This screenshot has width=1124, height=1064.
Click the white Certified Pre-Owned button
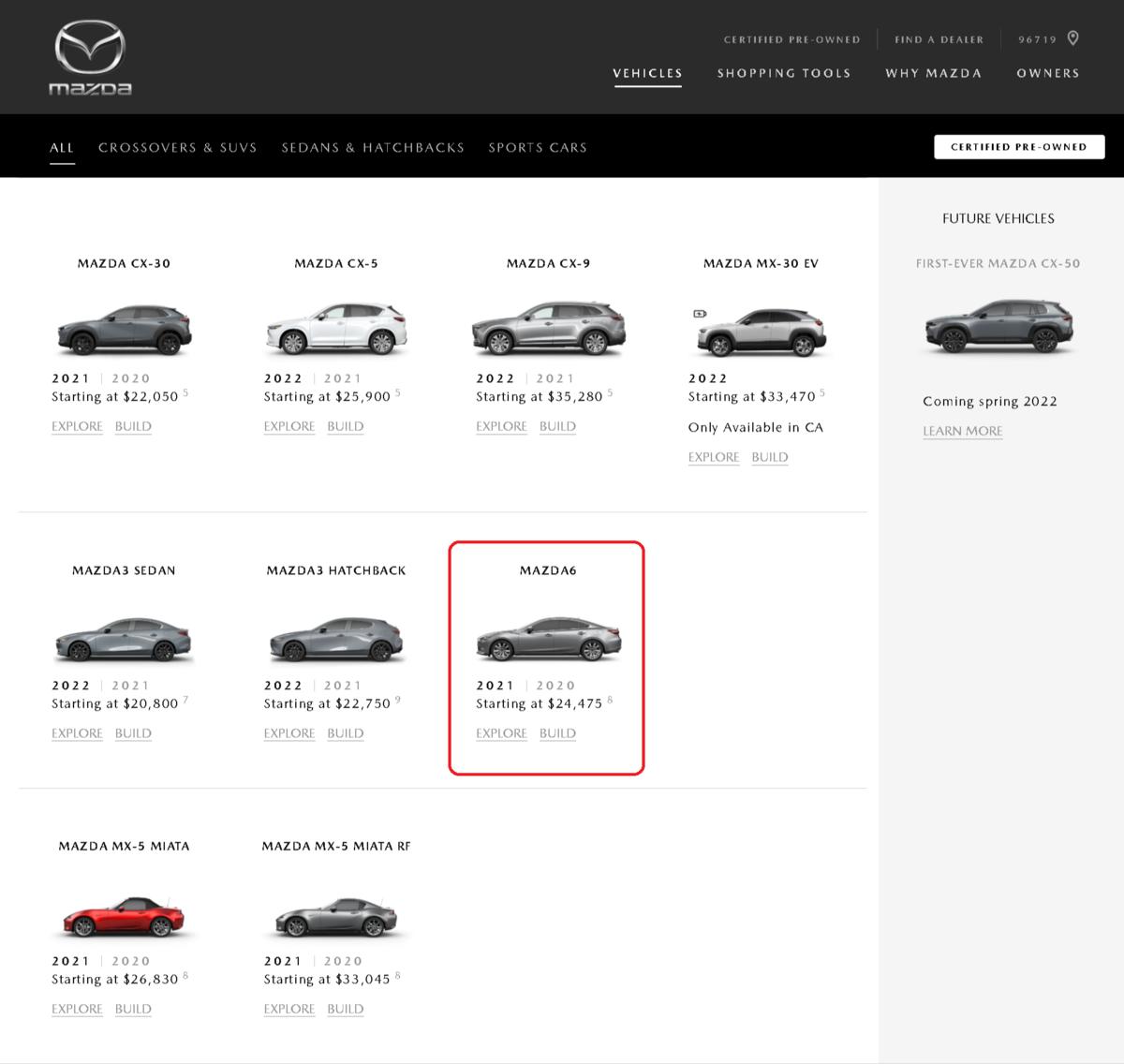pyautogui.click(x=1019, y=147)
